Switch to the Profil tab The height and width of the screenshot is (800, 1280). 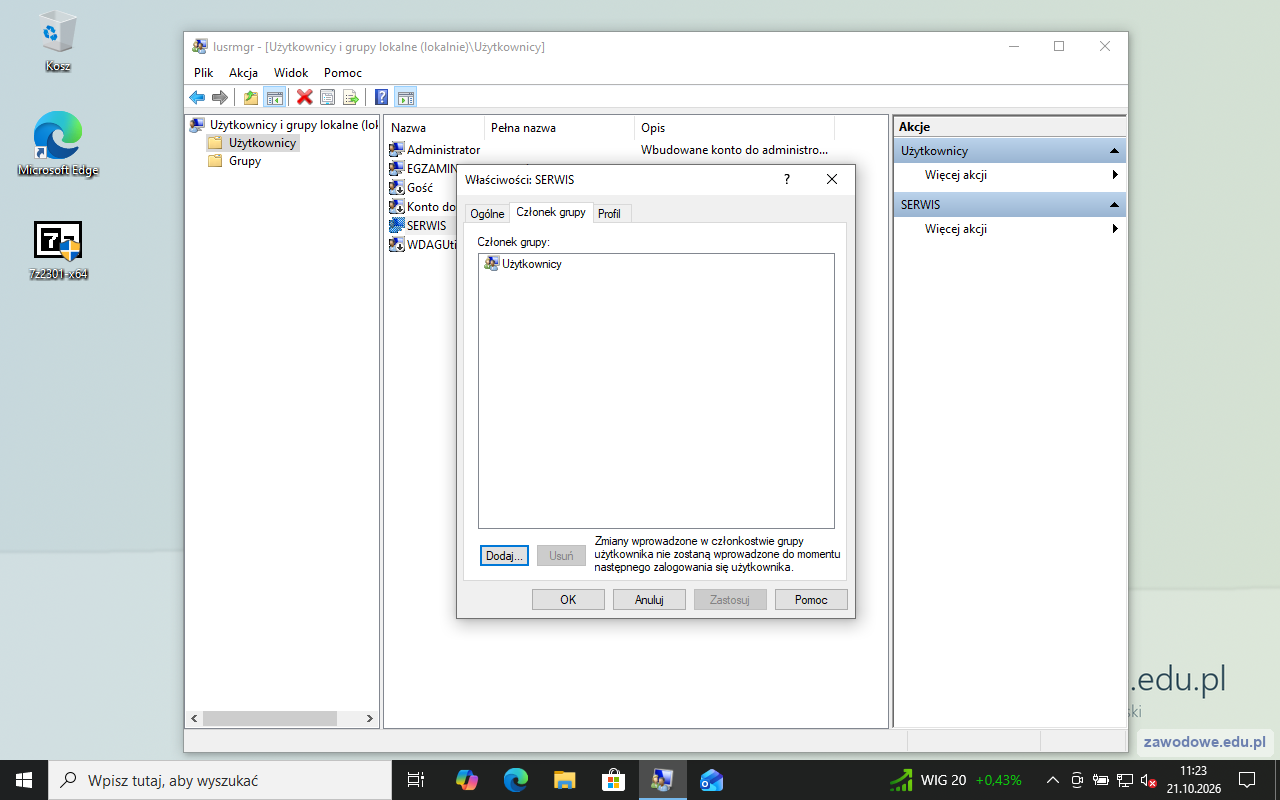click(x=609, y=214)
